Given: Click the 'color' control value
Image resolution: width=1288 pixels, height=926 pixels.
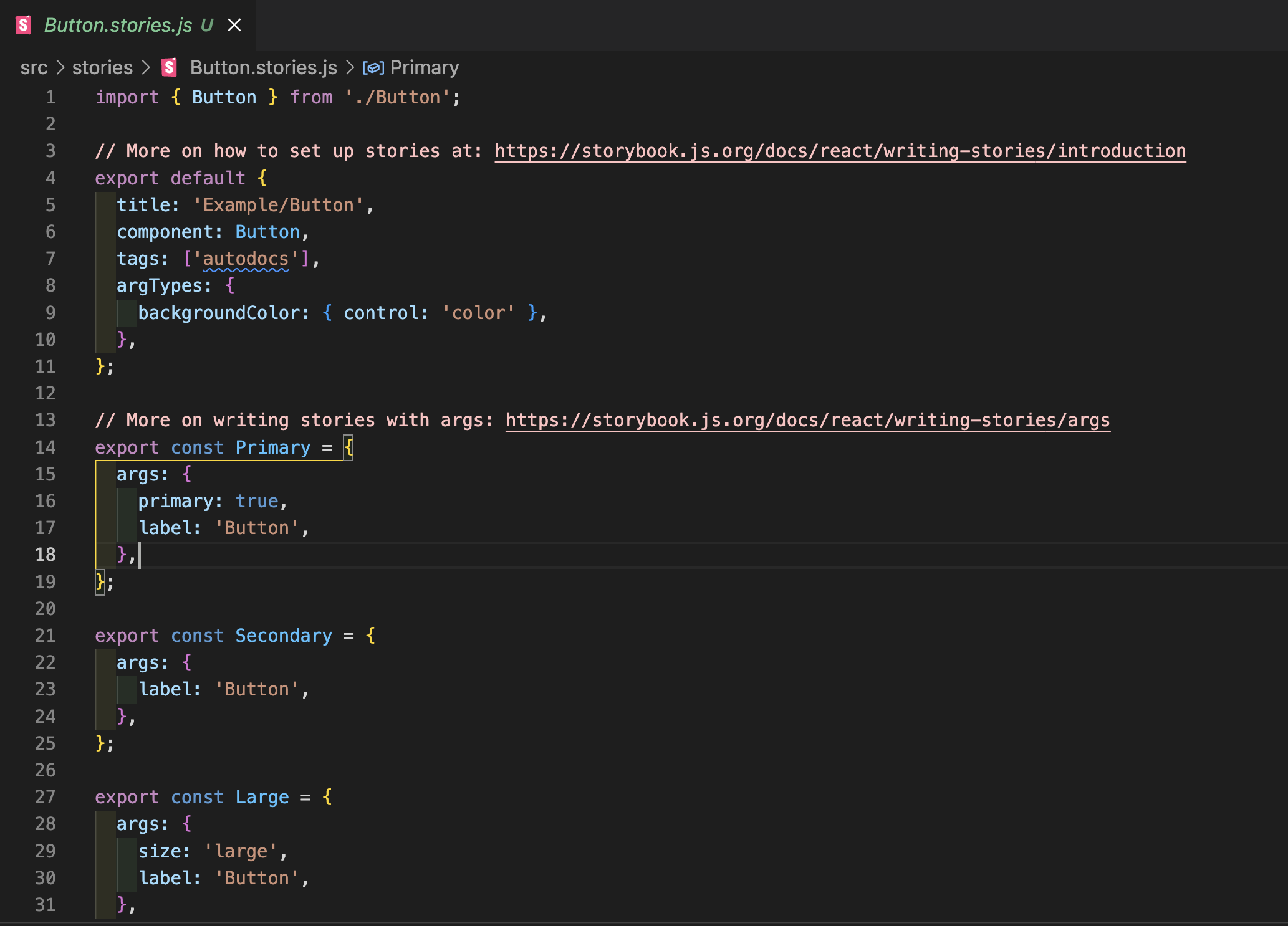Looking at the screenshot, I should [x=478, y=313].
